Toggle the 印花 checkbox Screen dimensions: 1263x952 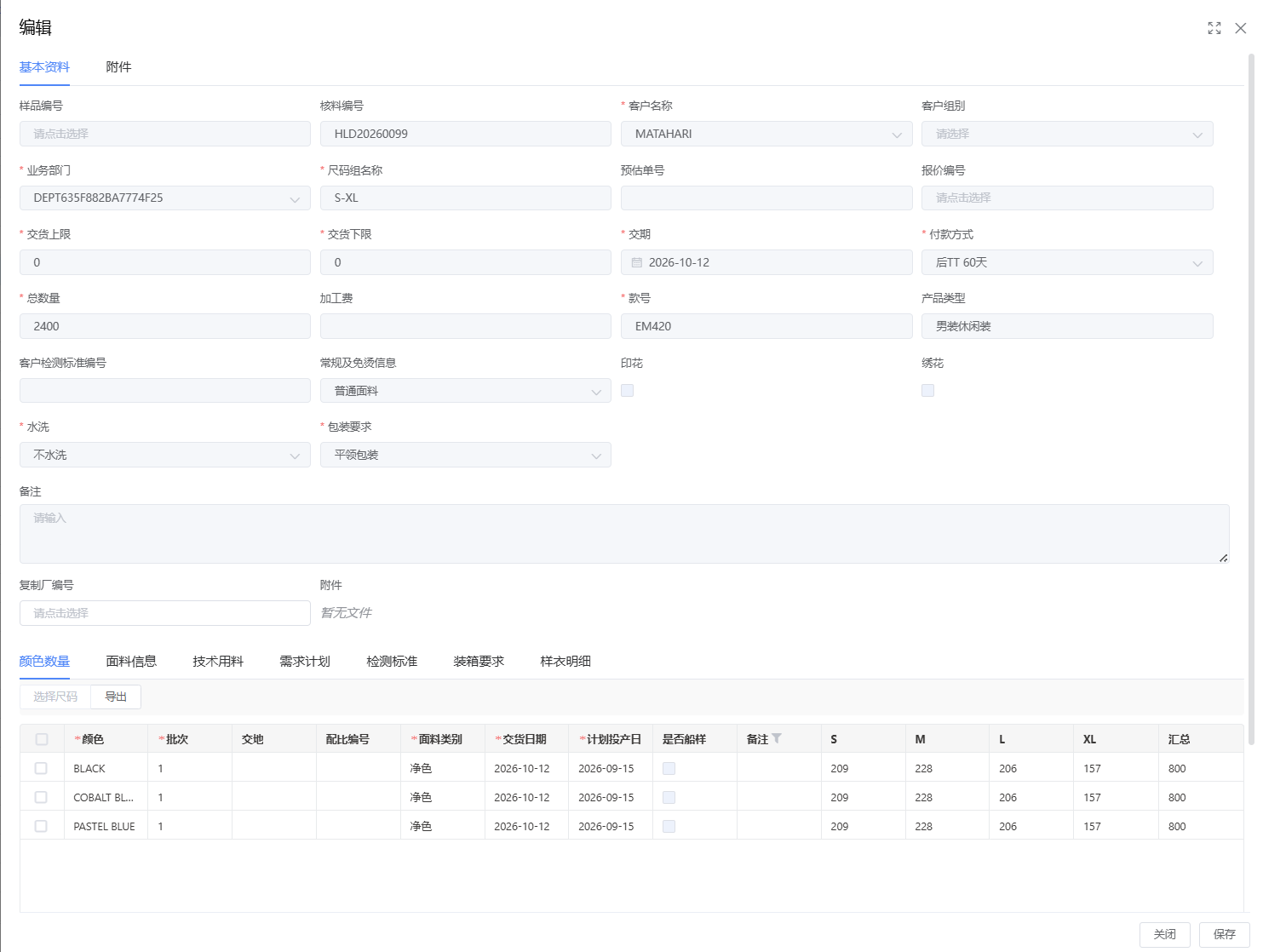pyautogui.click(x=628, y=390)
